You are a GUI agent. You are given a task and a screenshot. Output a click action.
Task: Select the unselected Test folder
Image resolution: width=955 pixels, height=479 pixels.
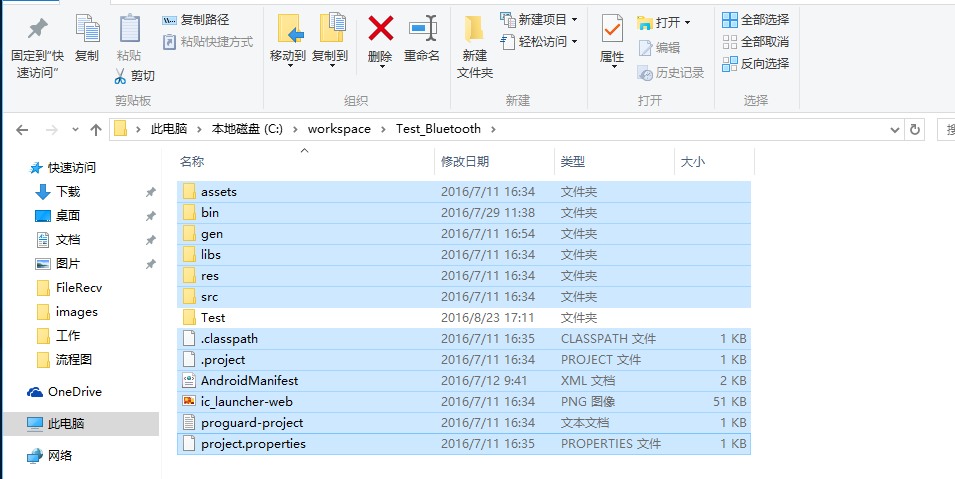(x=463, y=318)
